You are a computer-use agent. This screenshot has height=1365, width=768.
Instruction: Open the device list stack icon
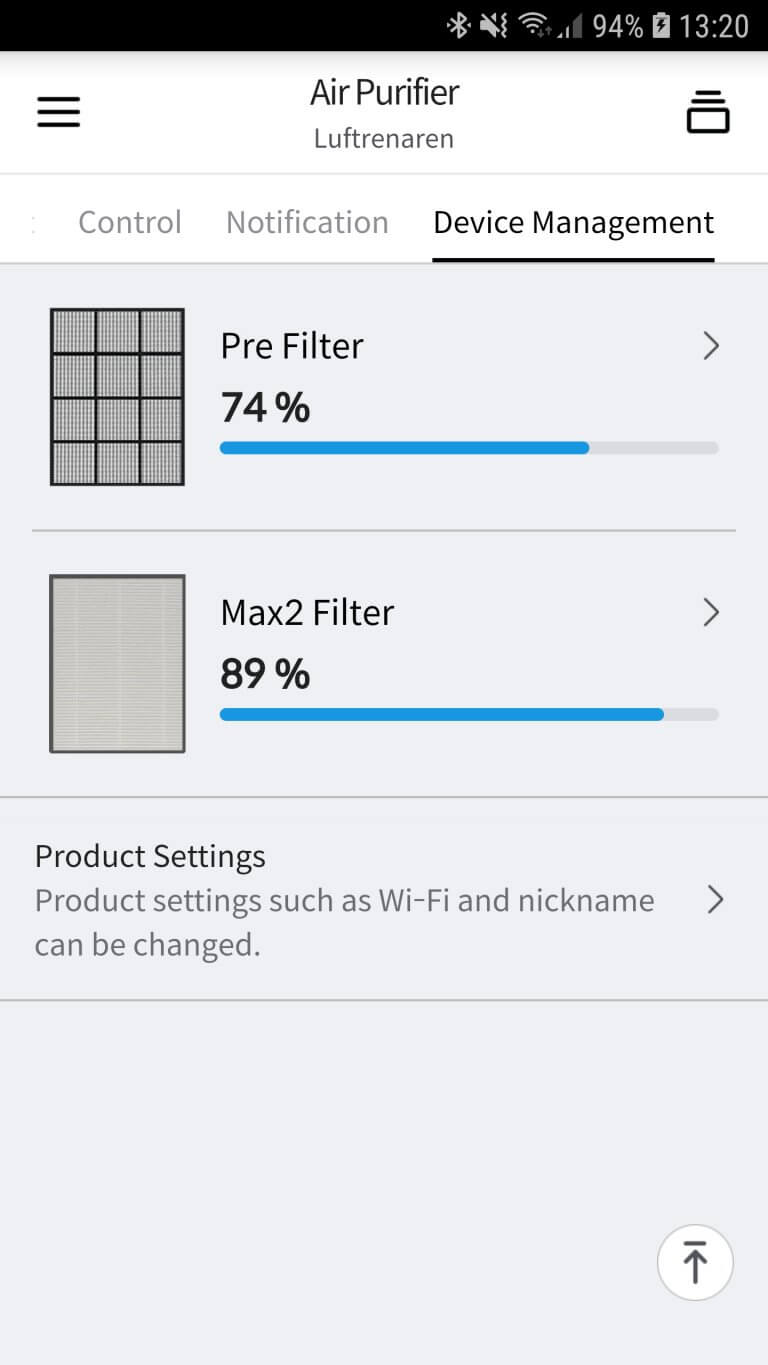point(708,111)
